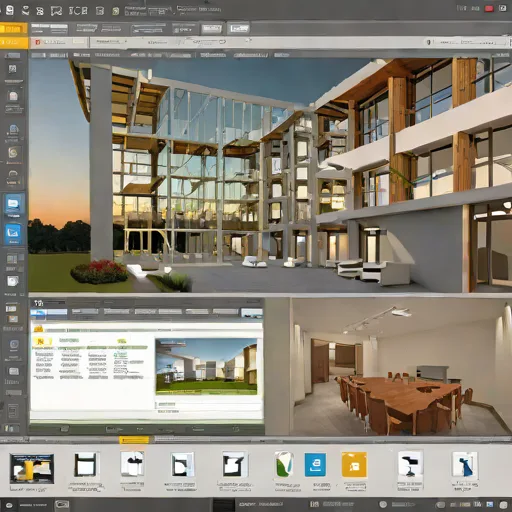
Task: Select the third library thumbnail with dark top
Action: [x=132, y=464]
